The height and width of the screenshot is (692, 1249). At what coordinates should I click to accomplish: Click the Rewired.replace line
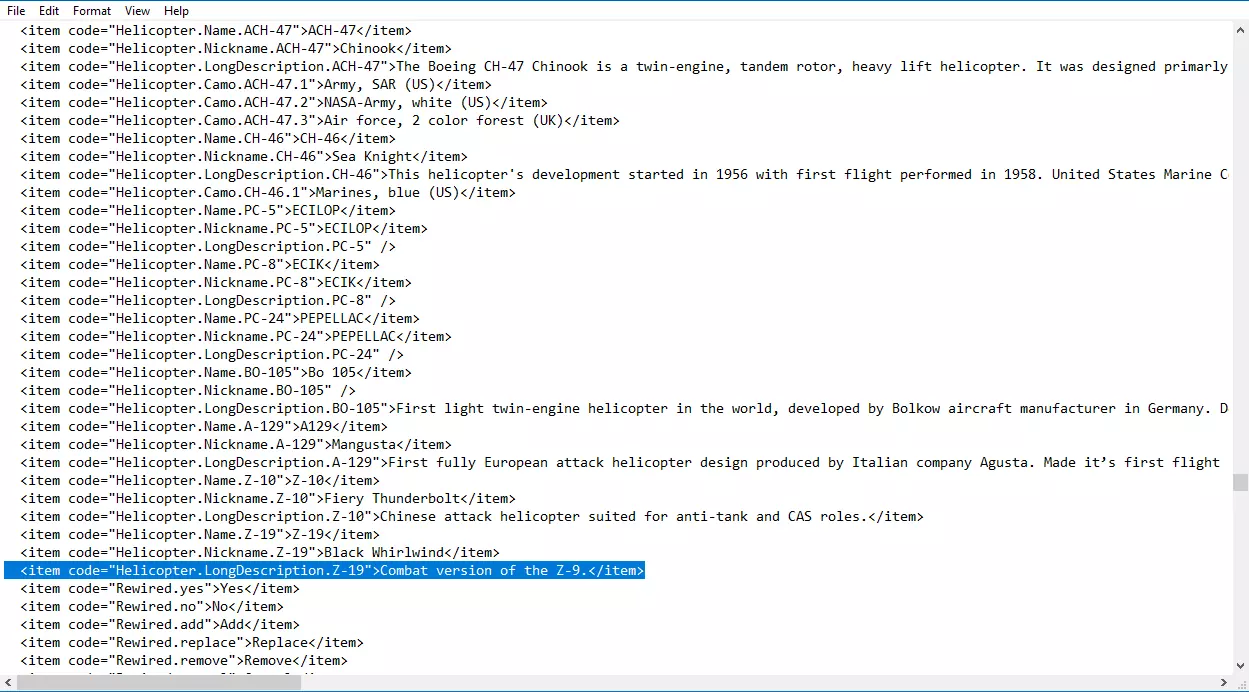(x=192, y=643)
